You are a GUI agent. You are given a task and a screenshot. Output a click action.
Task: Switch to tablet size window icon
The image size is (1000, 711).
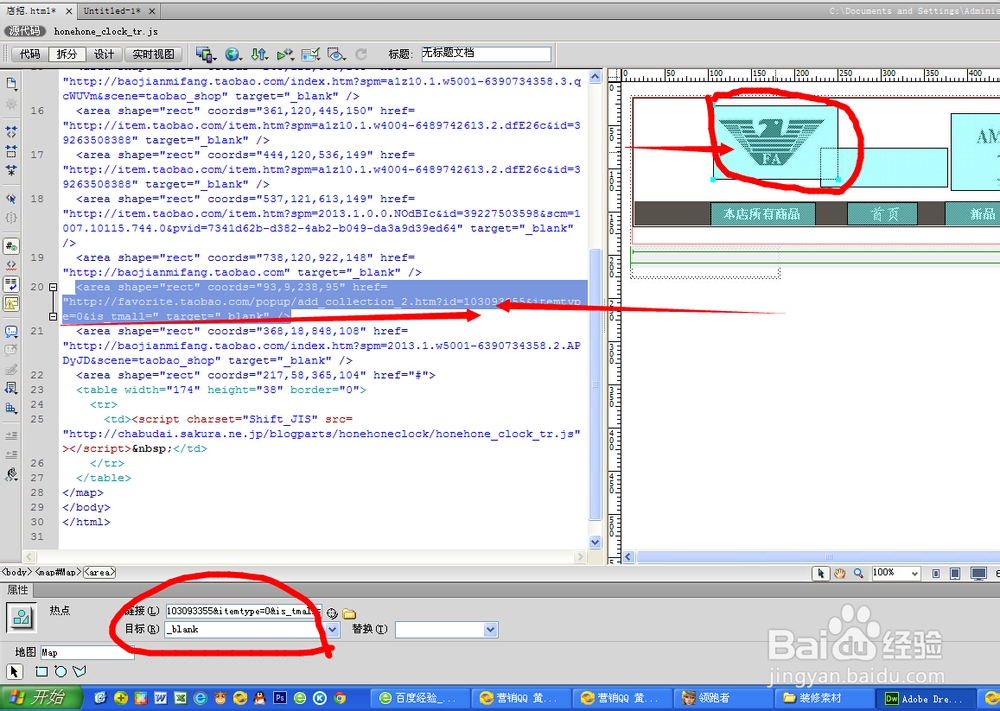[955, 573]
